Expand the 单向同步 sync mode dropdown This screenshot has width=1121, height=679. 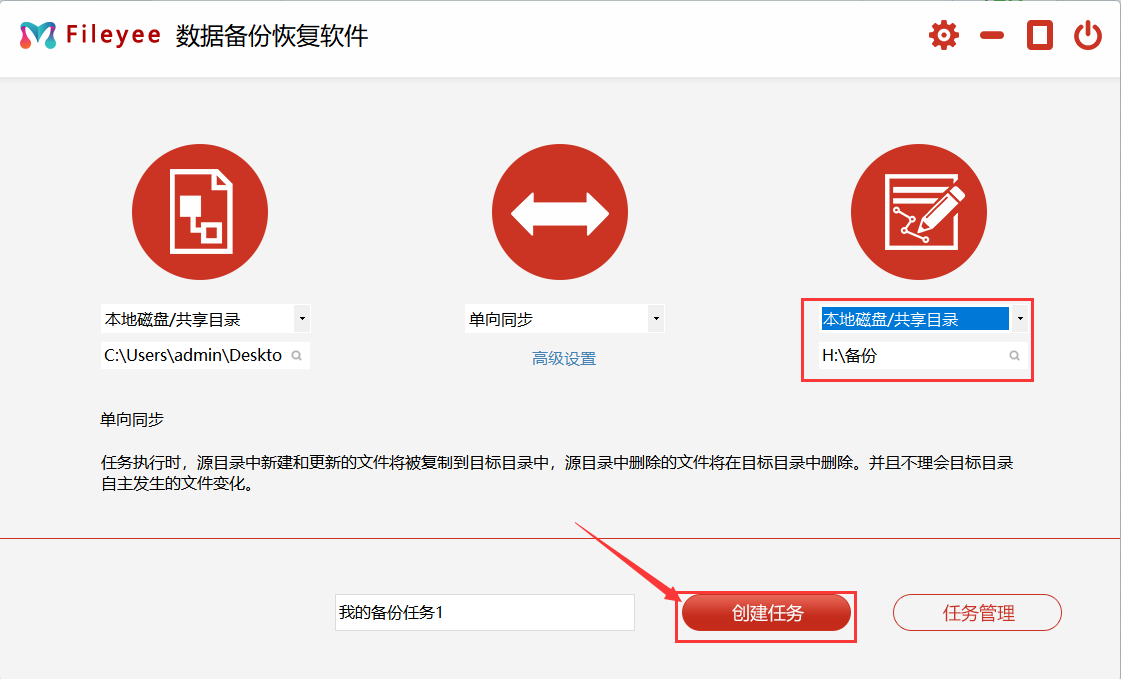(656, 320)
